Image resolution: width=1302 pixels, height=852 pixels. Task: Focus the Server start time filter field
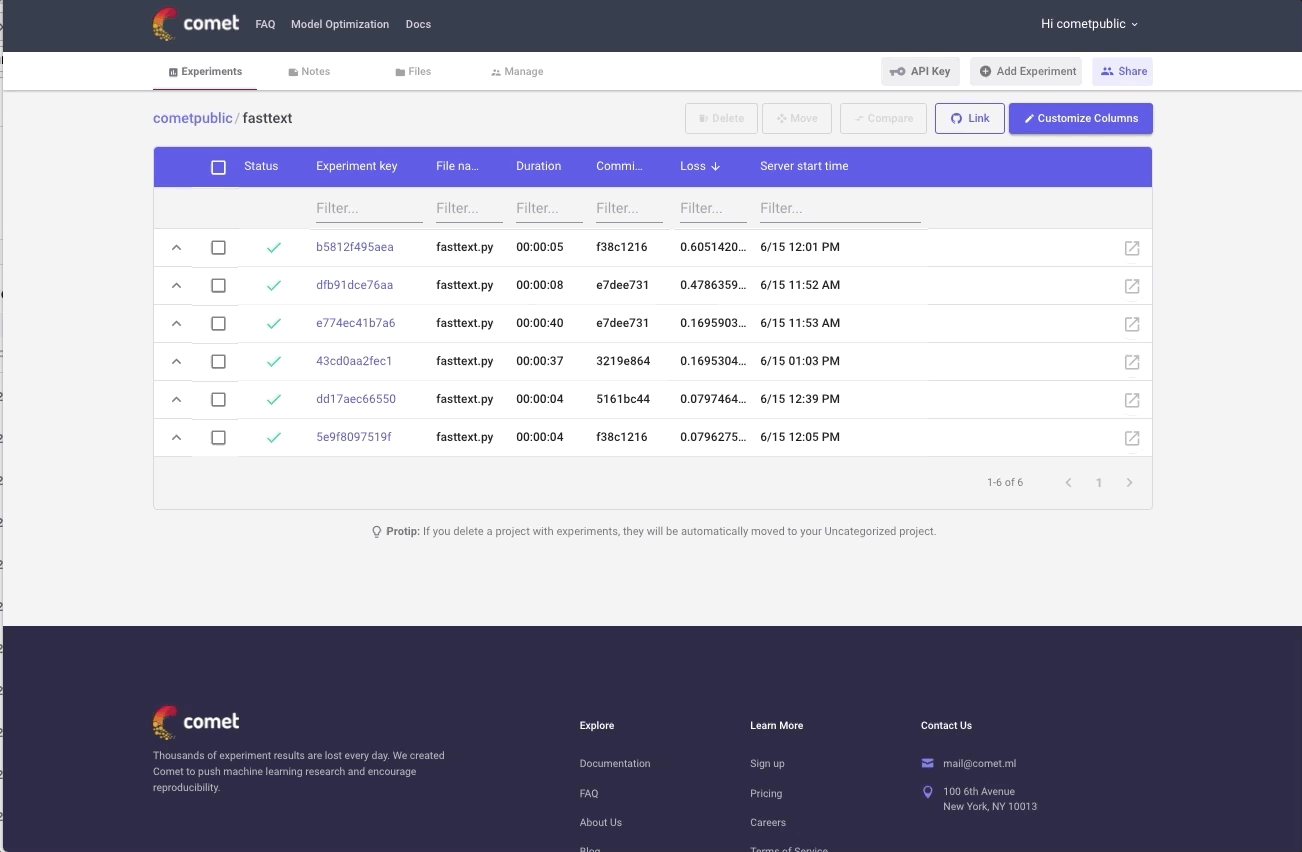(840, 208)
